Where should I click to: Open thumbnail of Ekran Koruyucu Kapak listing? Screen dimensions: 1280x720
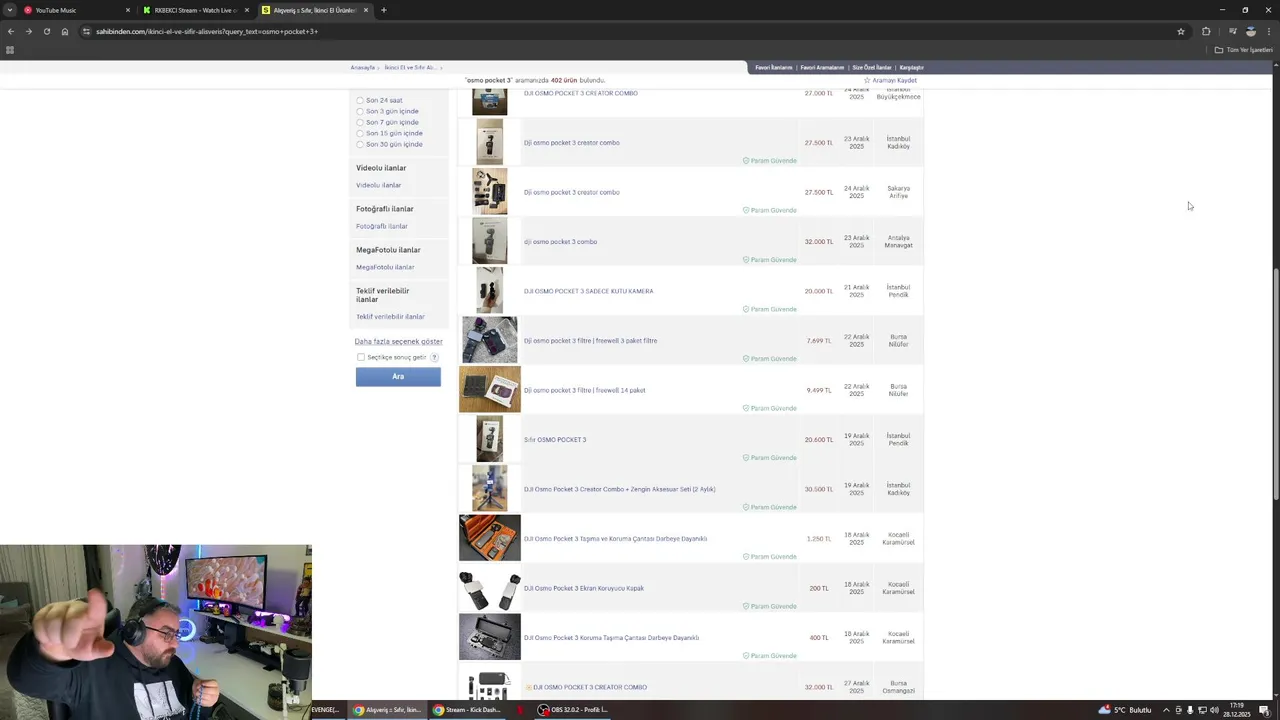(489, 588)
